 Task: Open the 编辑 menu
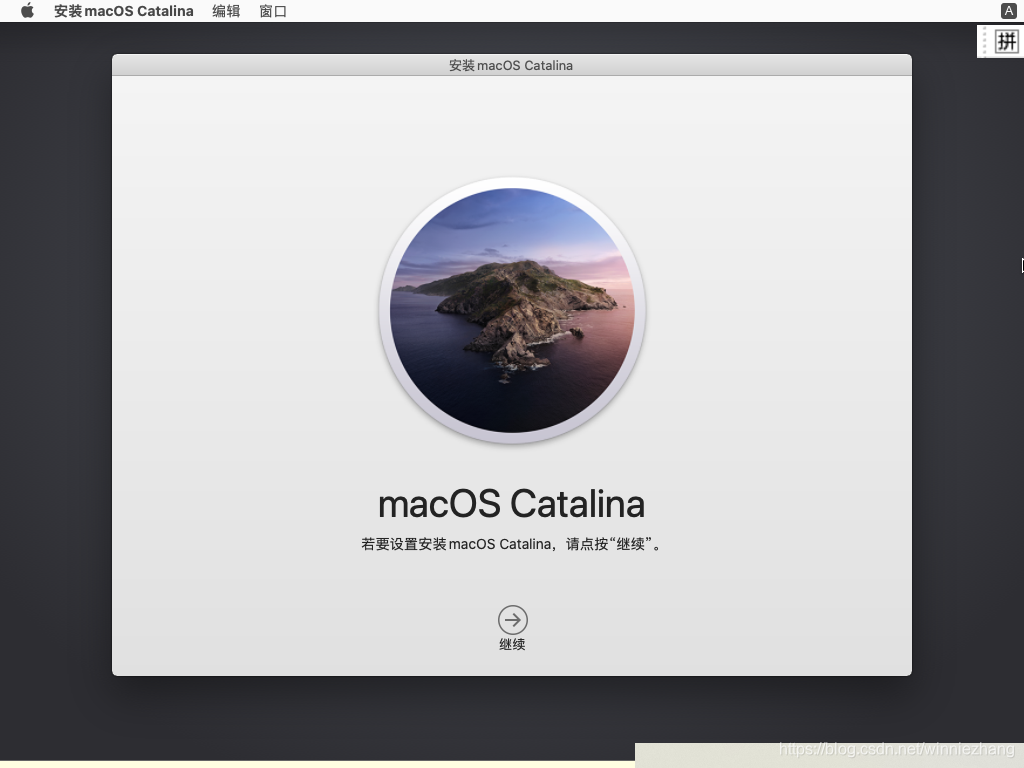tap(226, 11)
